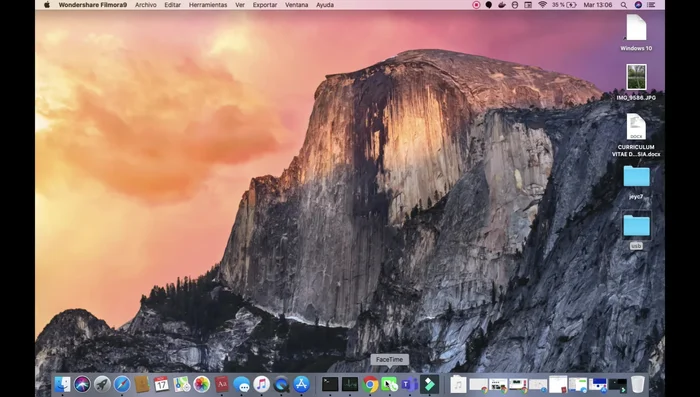The width and height of the screenshot is (700, 397).
Task: Click the Mar 13:06 clock
Action: tap(598, 5)
